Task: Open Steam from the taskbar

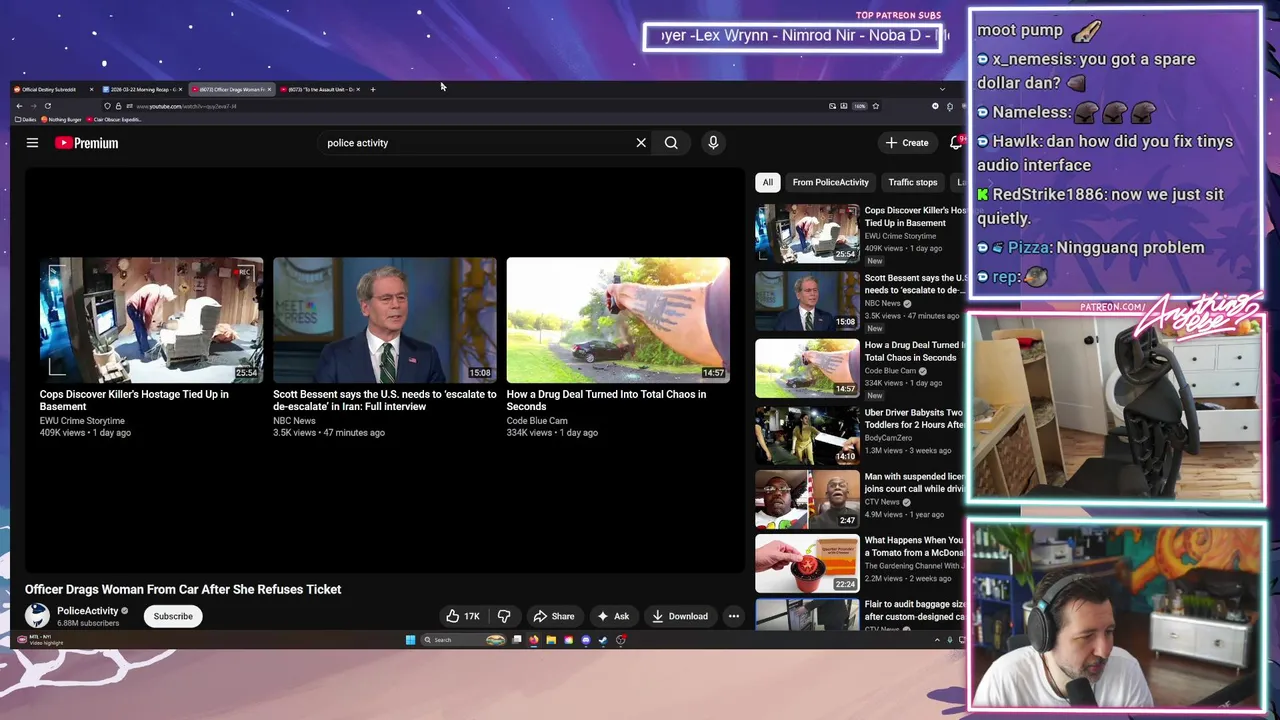Action: coord(603,640)
